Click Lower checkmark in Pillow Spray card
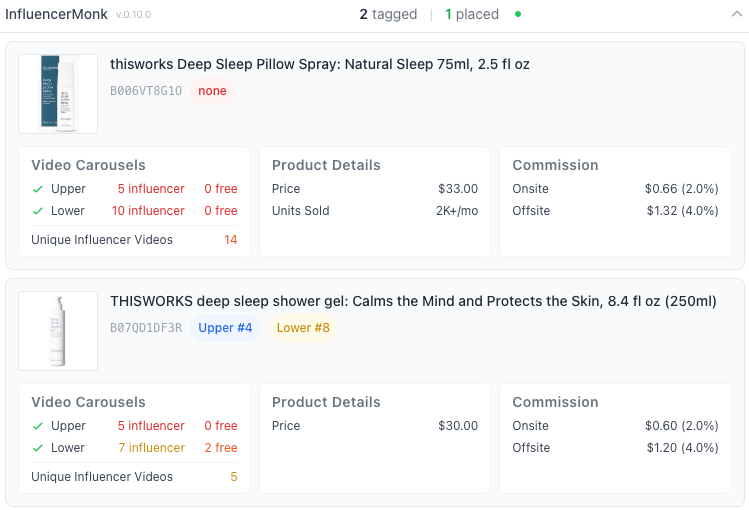Screen dimensions: 749x510 (x=38, y=211)
